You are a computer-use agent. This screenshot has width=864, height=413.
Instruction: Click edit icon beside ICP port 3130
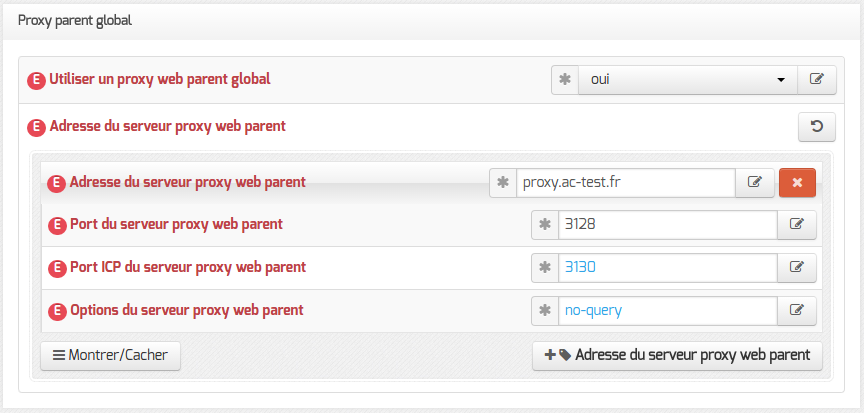[797, 268]
